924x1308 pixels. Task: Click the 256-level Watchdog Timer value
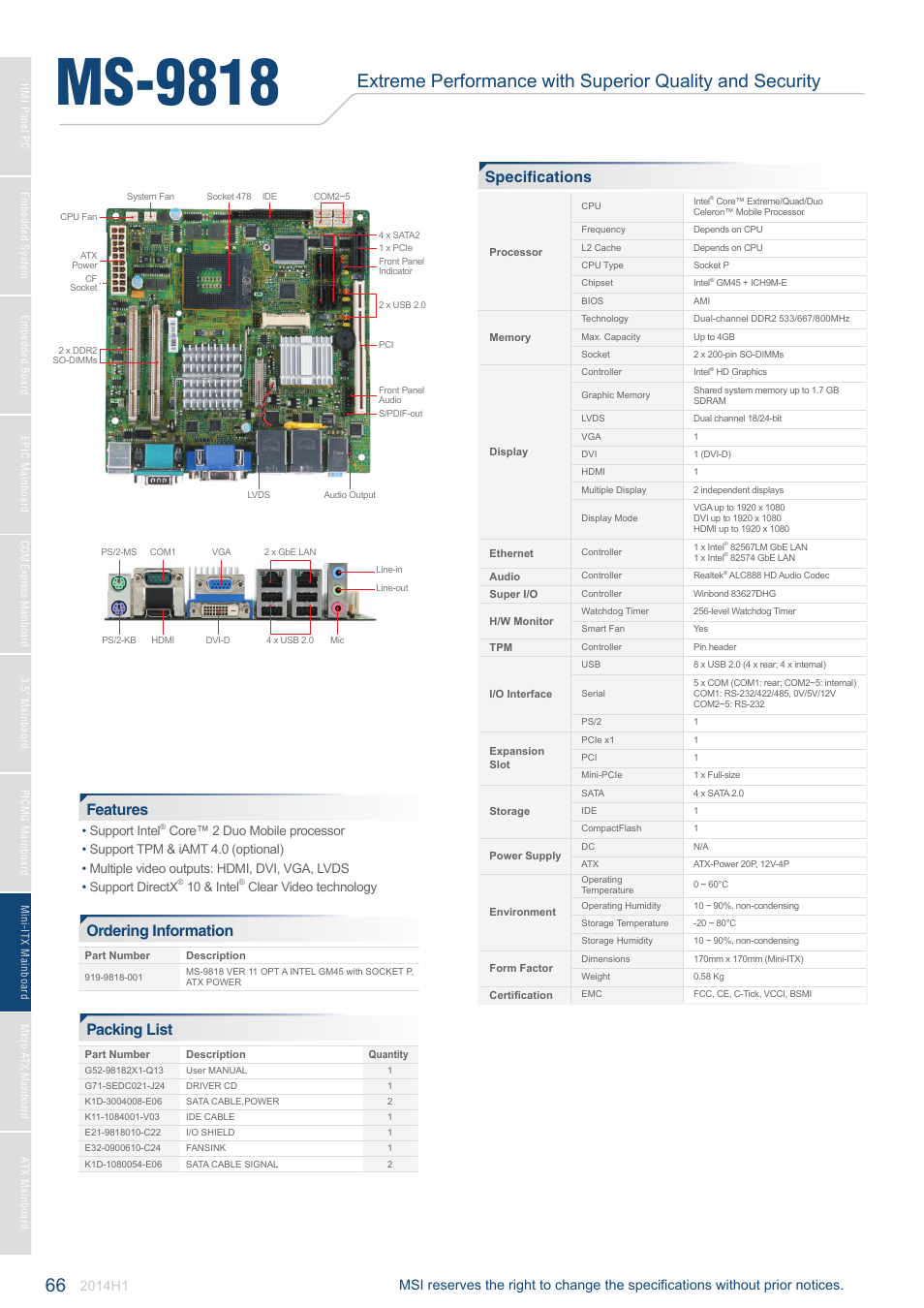[x=744, y=611]
